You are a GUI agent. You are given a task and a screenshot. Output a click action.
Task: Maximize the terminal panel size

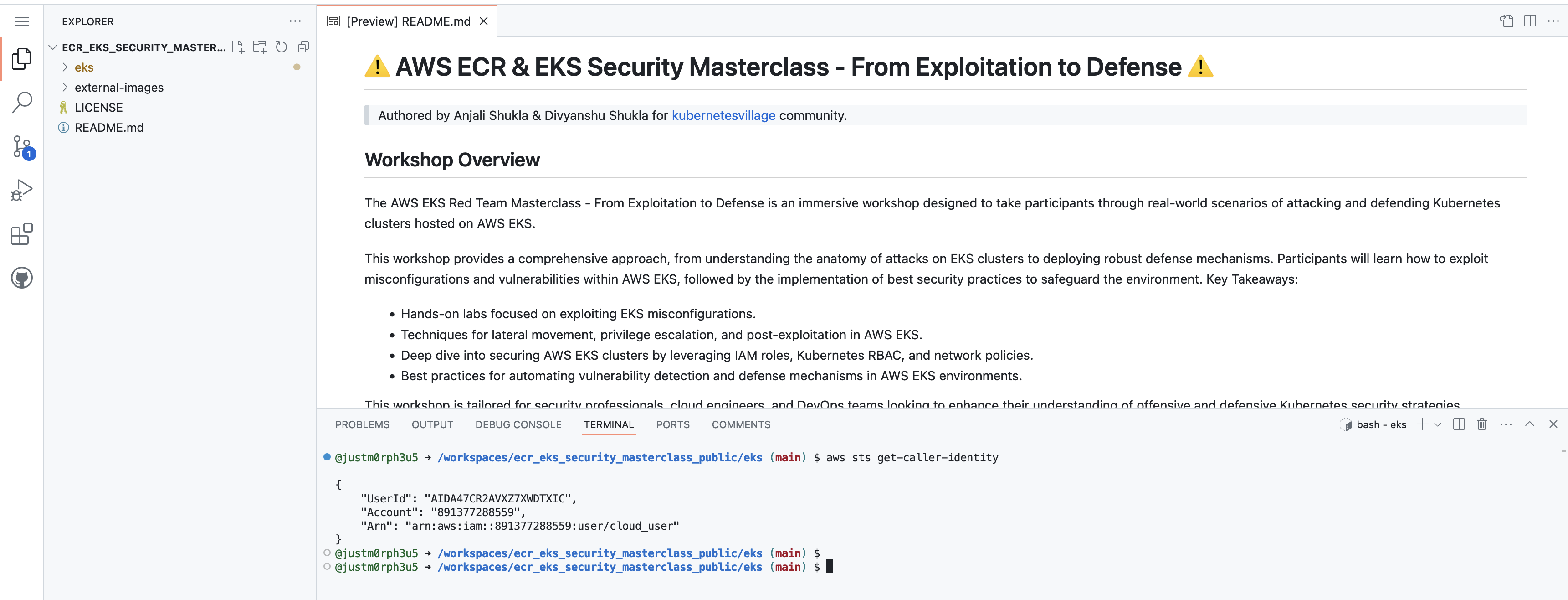[1529, 424]
